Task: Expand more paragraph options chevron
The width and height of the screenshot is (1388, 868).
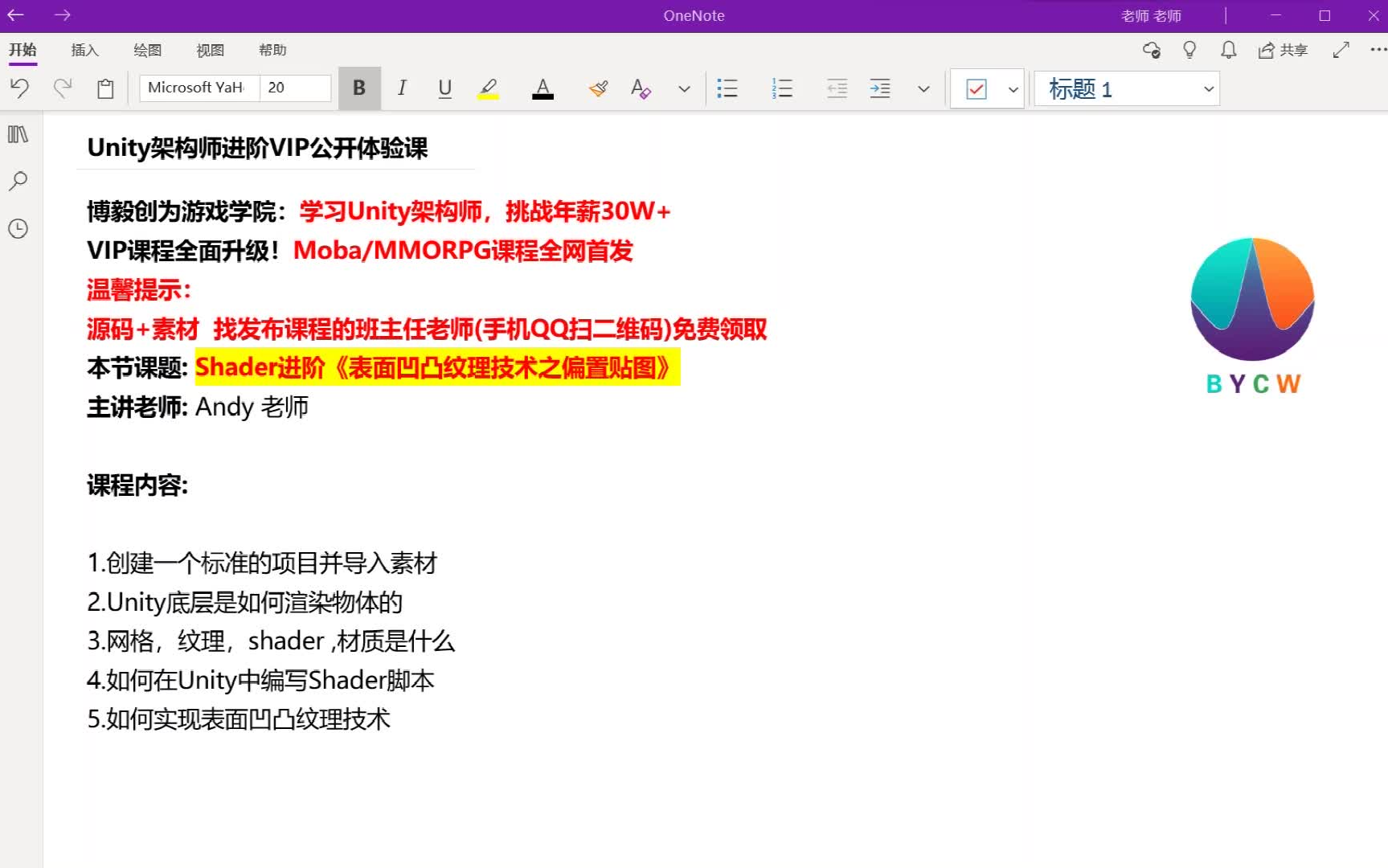Action: [x=923, y=88]
